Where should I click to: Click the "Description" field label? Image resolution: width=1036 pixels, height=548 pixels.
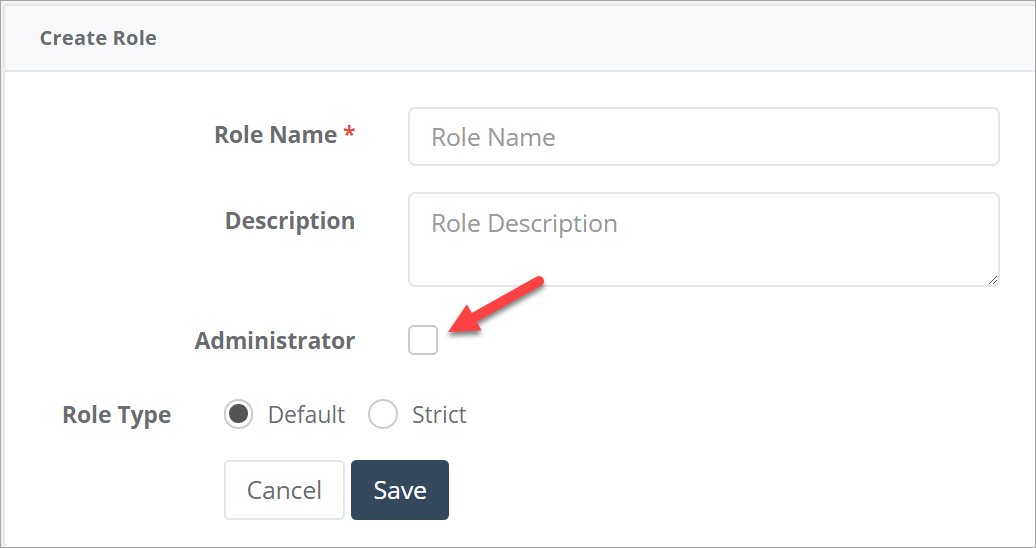(x=289, y=221)
